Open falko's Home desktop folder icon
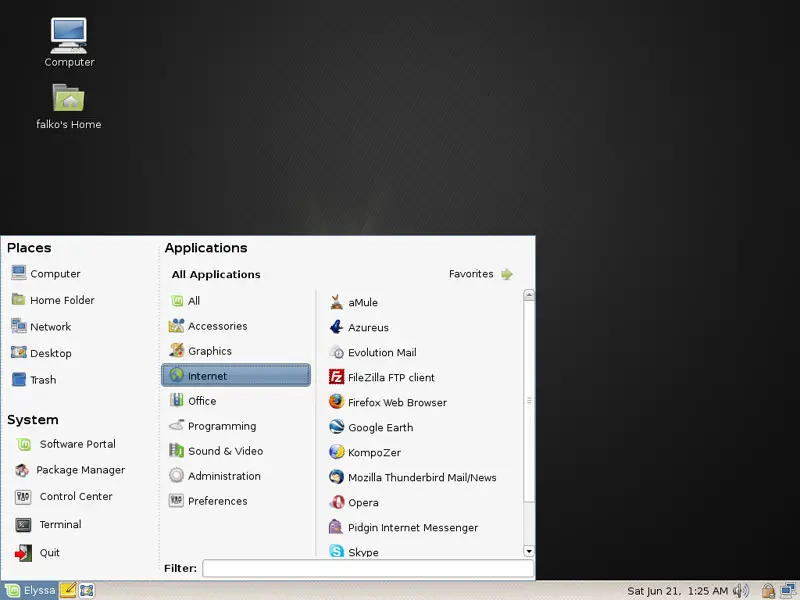 [x=68, y=107]
